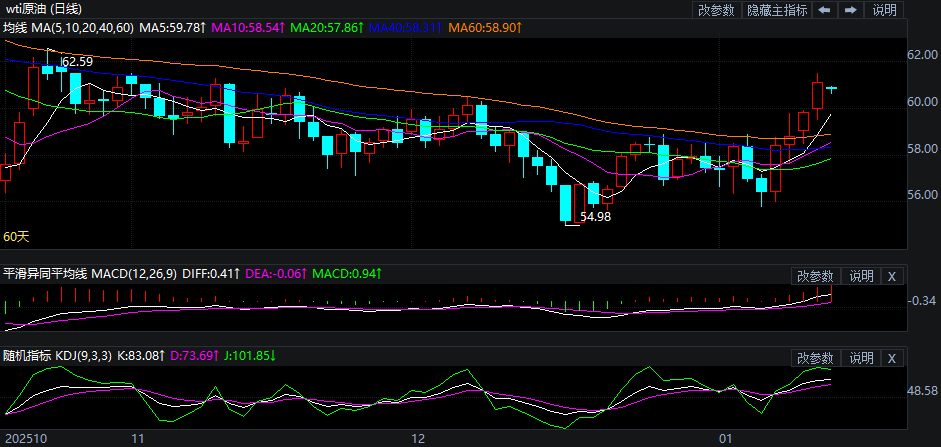Viewport: 941px width, 447px height.
Task: Close the KDJ indicator panel
Action: 891,358
